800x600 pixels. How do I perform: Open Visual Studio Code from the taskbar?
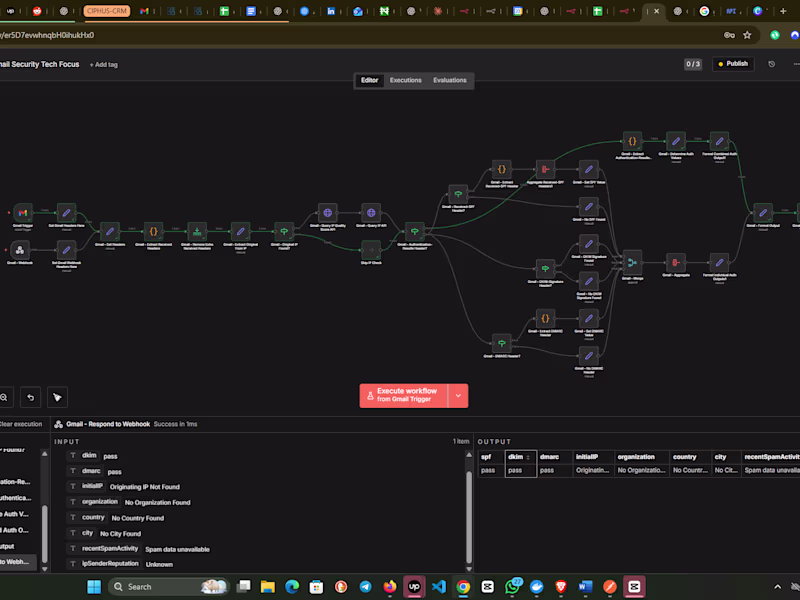(x=439, y=586)
